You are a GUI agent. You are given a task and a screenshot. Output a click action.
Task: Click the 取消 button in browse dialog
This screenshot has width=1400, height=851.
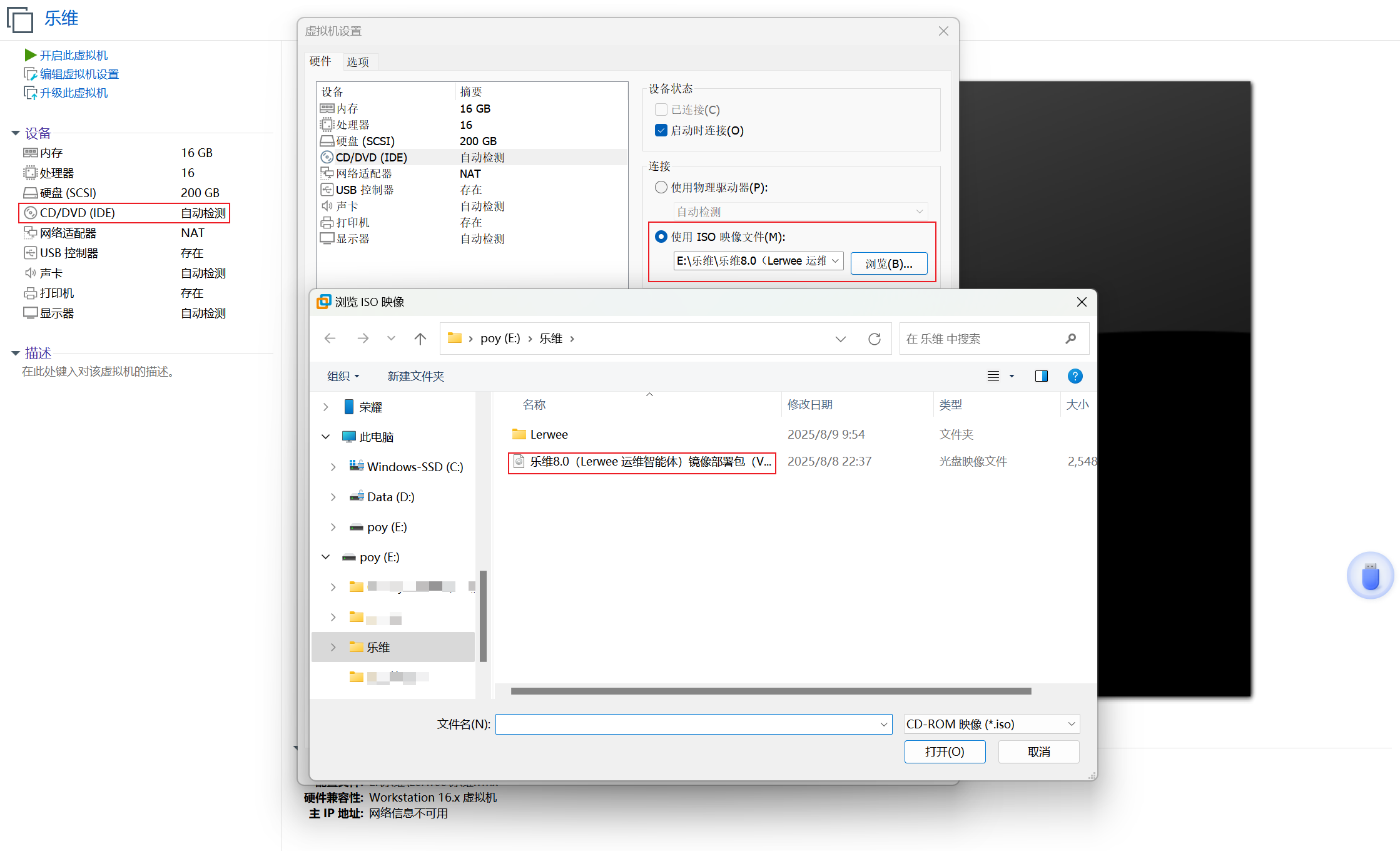(1038, 752)
